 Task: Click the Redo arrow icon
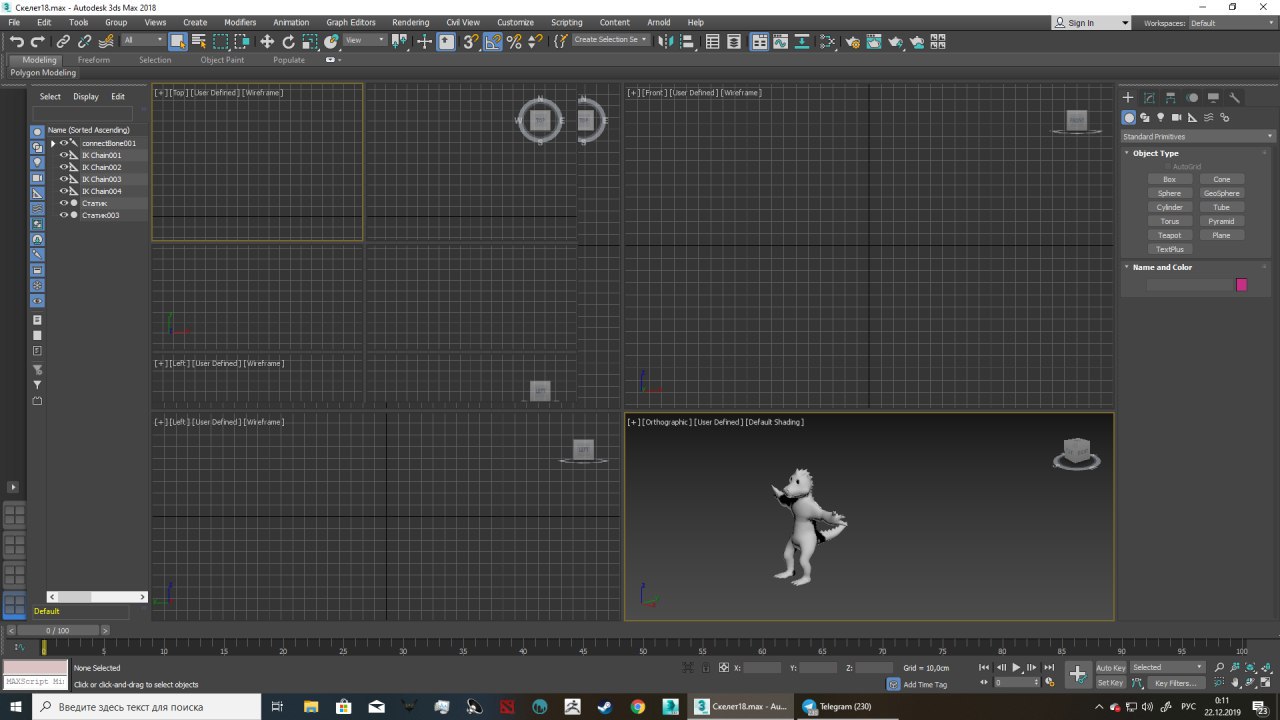38,41
